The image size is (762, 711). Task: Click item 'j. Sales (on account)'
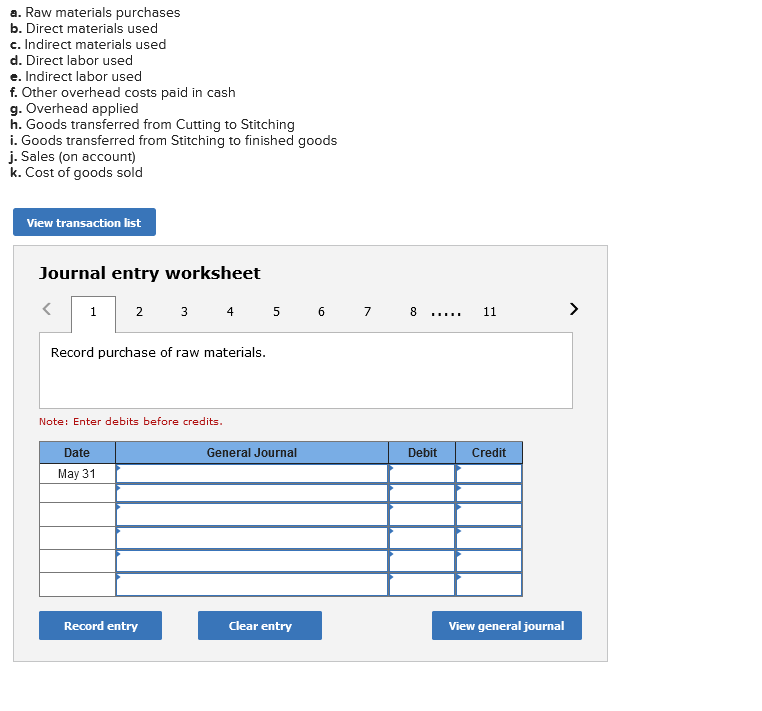(x=72, y=157)
